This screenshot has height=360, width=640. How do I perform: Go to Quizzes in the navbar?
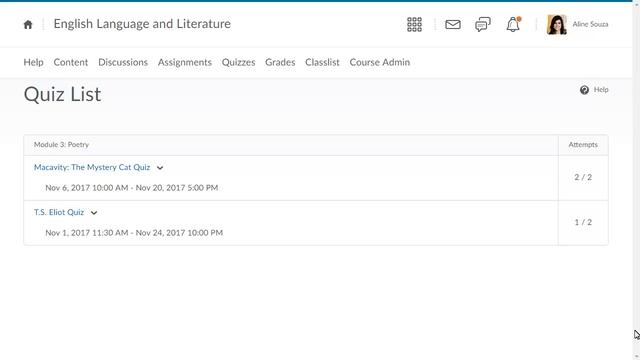click(238, 62)
